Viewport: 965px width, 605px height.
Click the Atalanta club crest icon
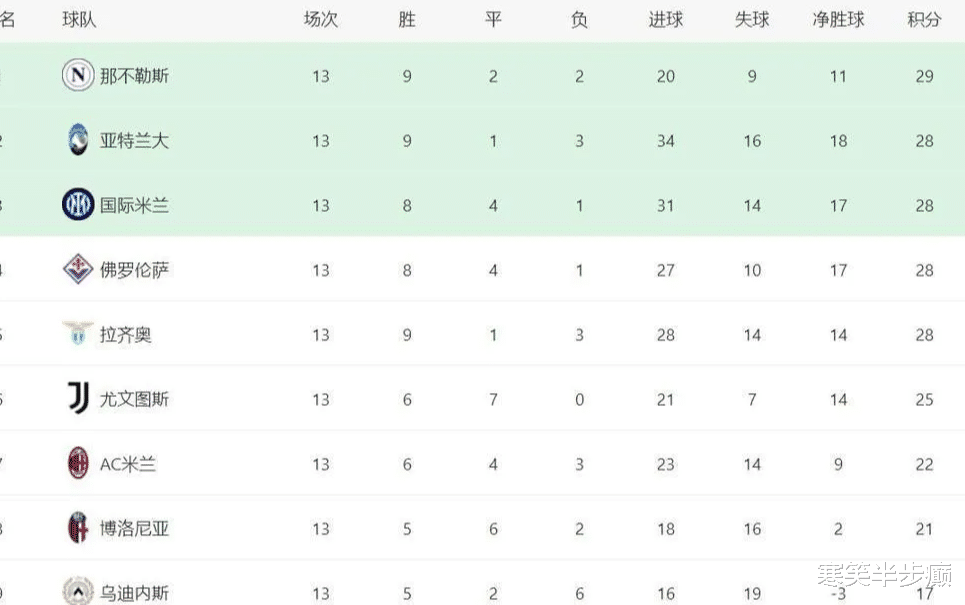[x=78, y=141]
